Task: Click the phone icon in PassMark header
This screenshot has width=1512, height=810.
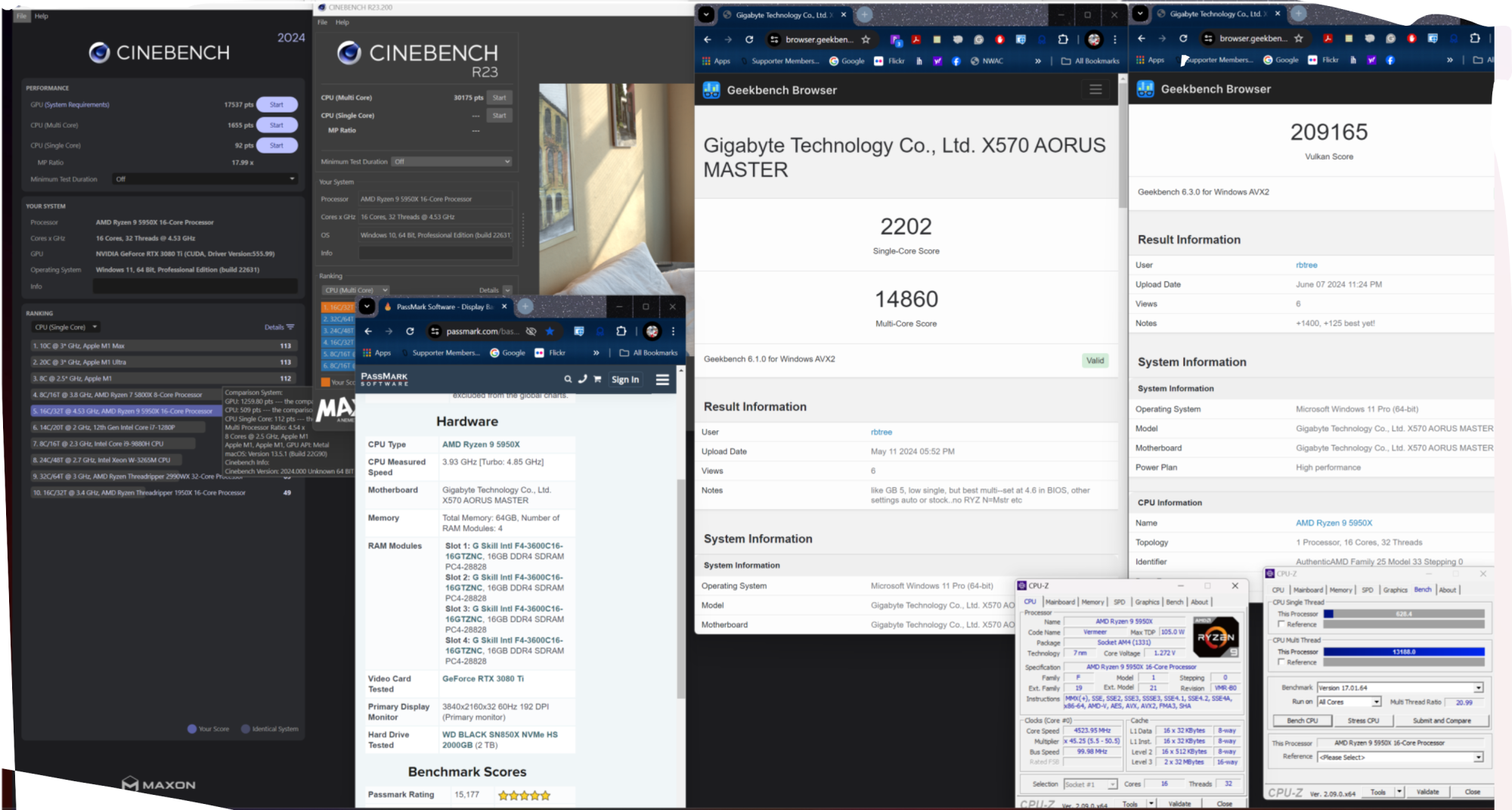Action: 582,380
